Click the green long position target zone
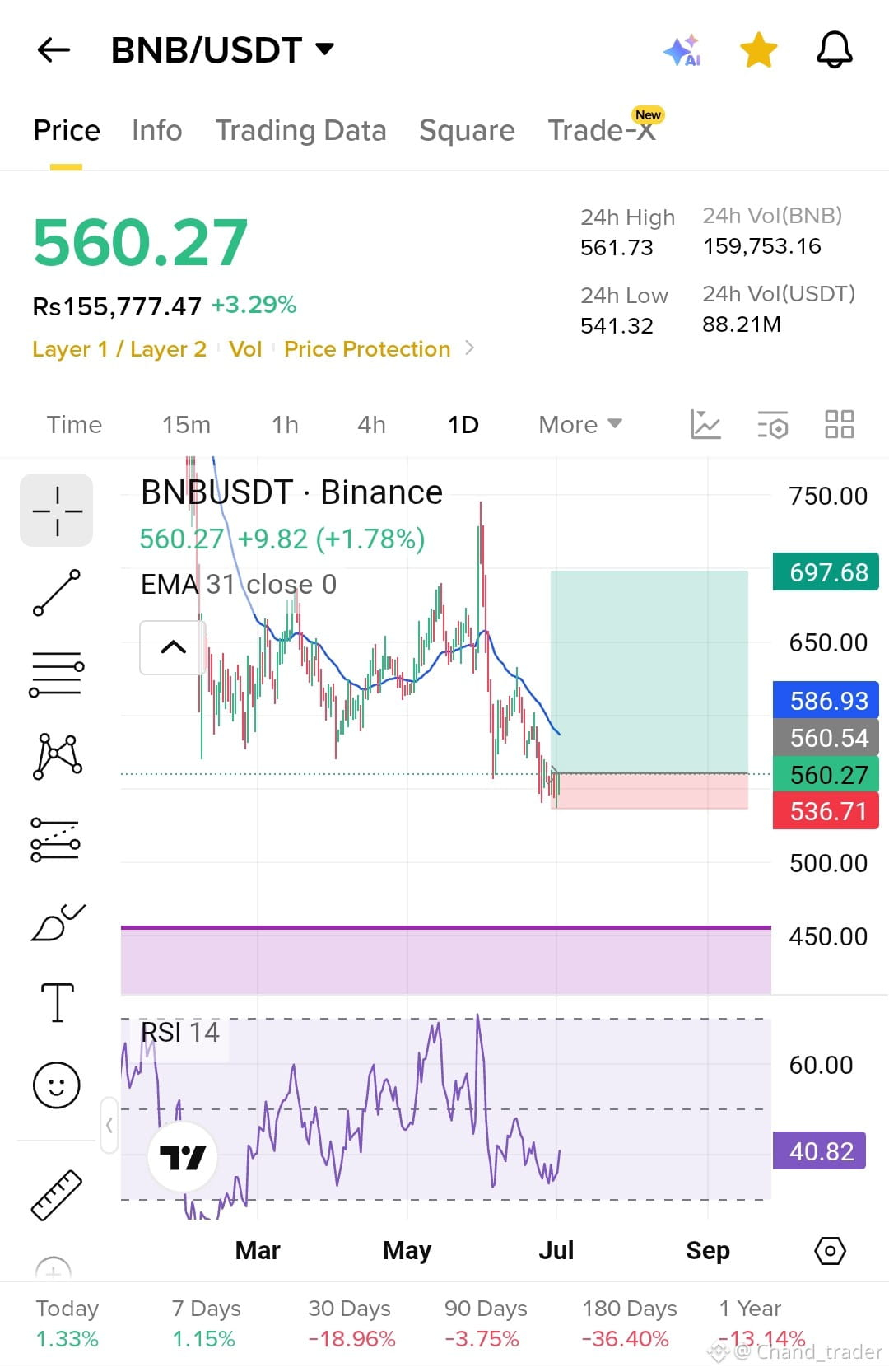Screen dimensions: 889x1372 pos(649,672)
